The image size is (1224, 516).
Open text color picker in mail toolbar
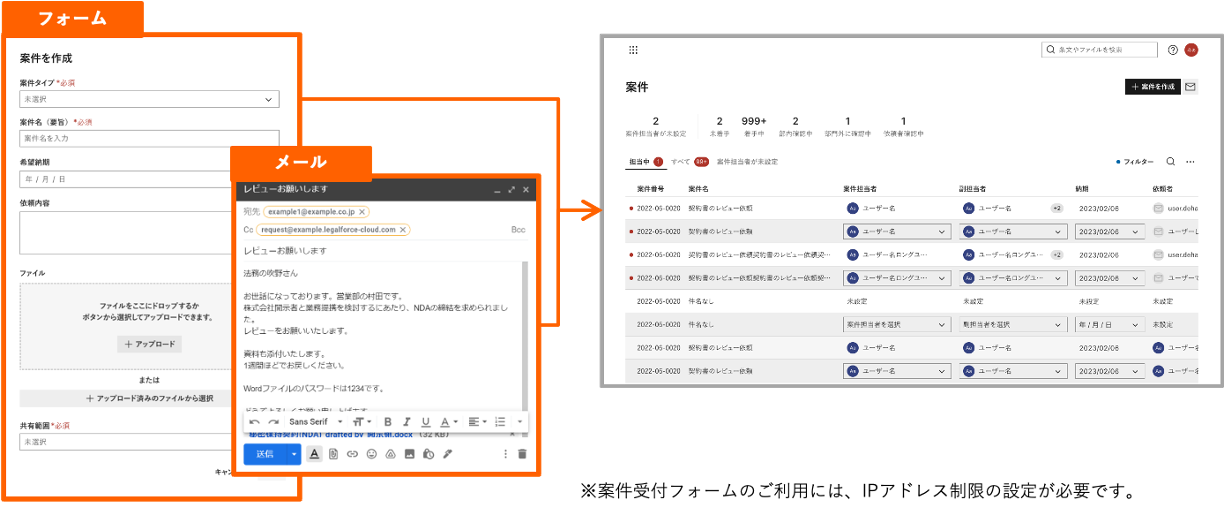pos(447,422)
